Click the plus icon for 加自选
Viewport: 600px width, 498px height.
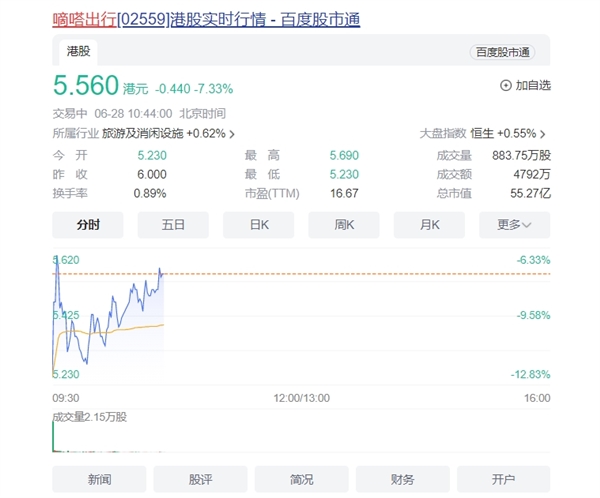pyautogui.click(x=505, y=86)
